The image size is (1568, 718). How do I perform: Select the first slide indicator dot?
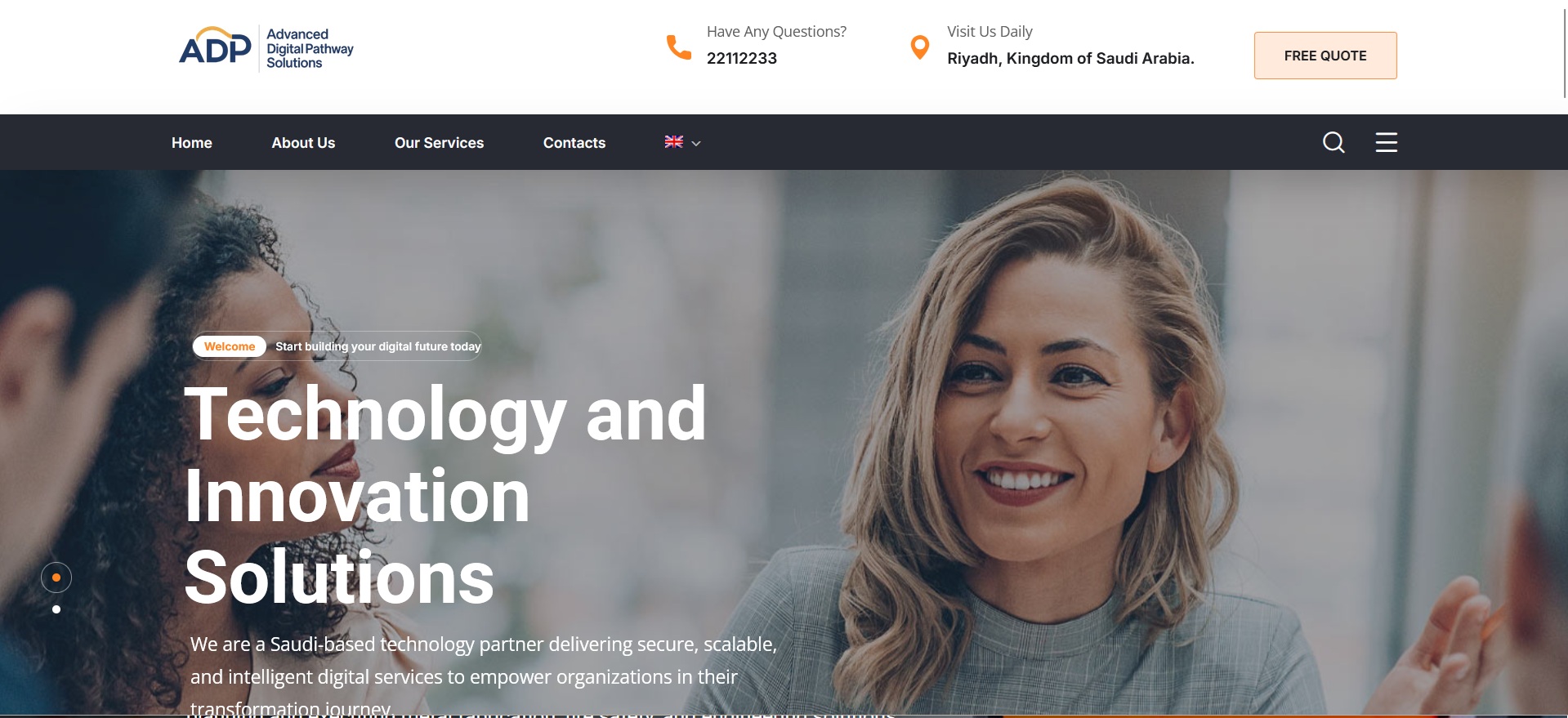[56, 578]
